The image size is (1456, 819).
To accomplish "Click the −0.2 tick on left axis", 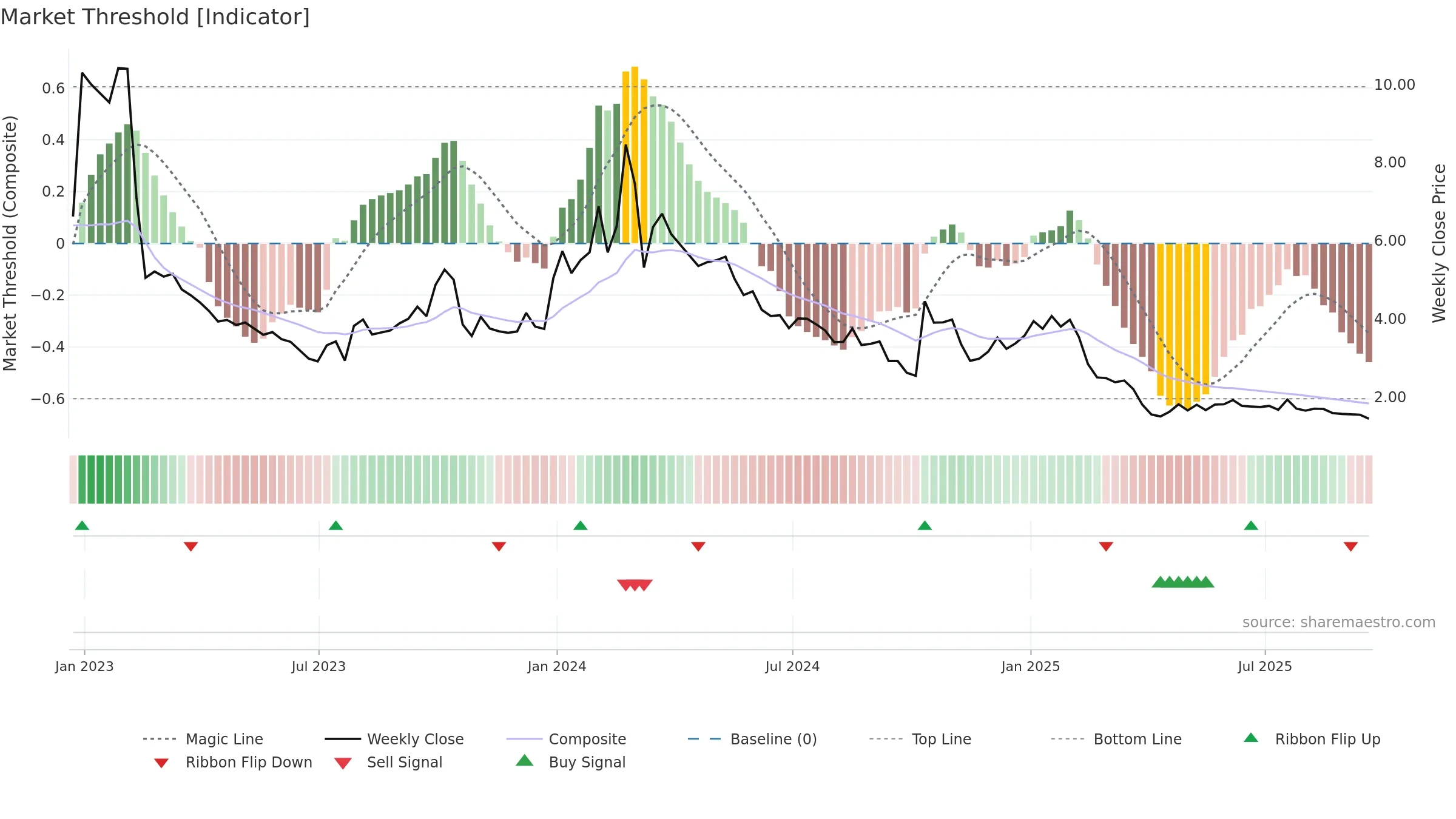I will [48, 295].
